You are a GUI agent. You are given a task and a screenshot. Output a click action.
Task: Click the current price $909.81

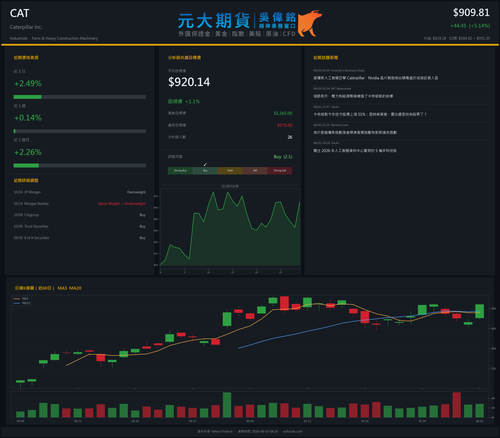471,13
